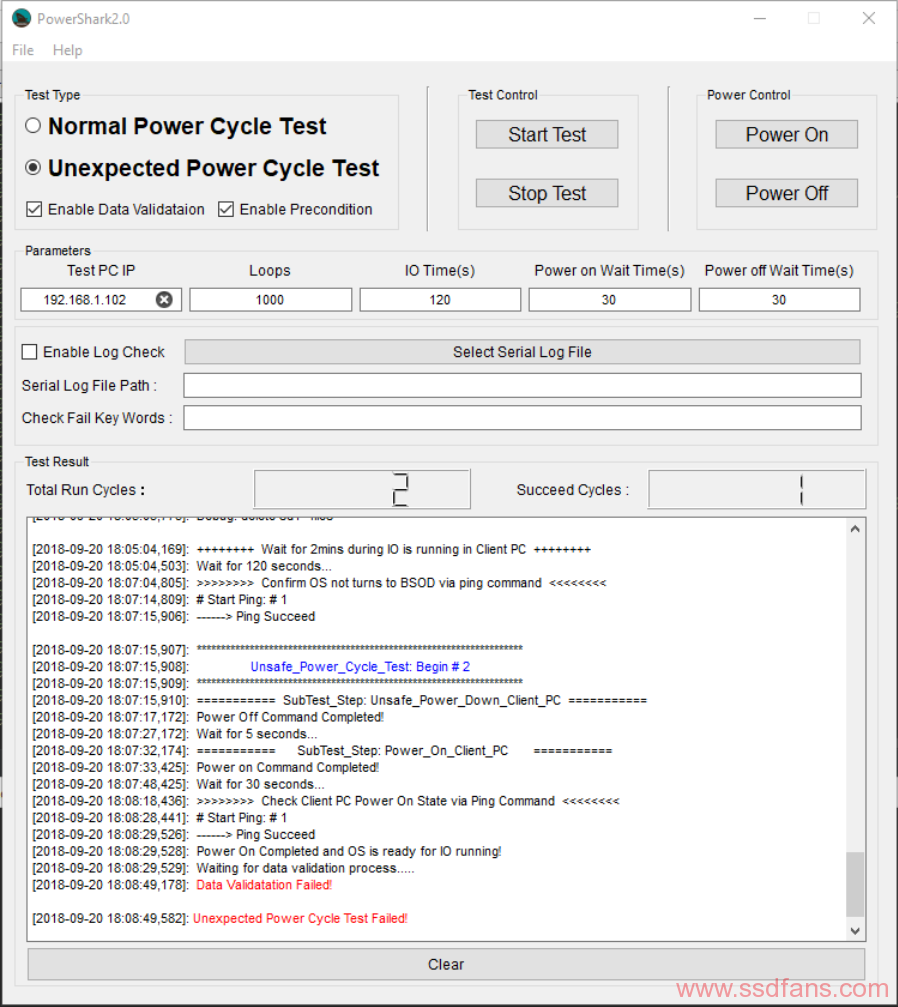
Task: Click the 'Wait for 120 seconds...' log line
Action: click(263, 566)
